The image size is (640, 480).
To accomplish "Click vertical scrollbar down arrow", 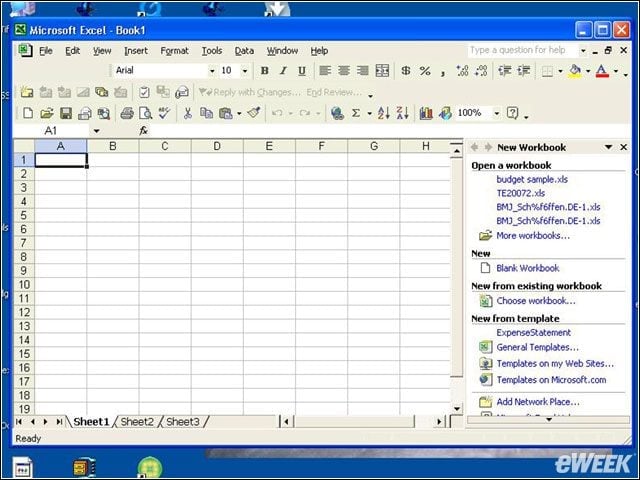I will tap(457, 408).
